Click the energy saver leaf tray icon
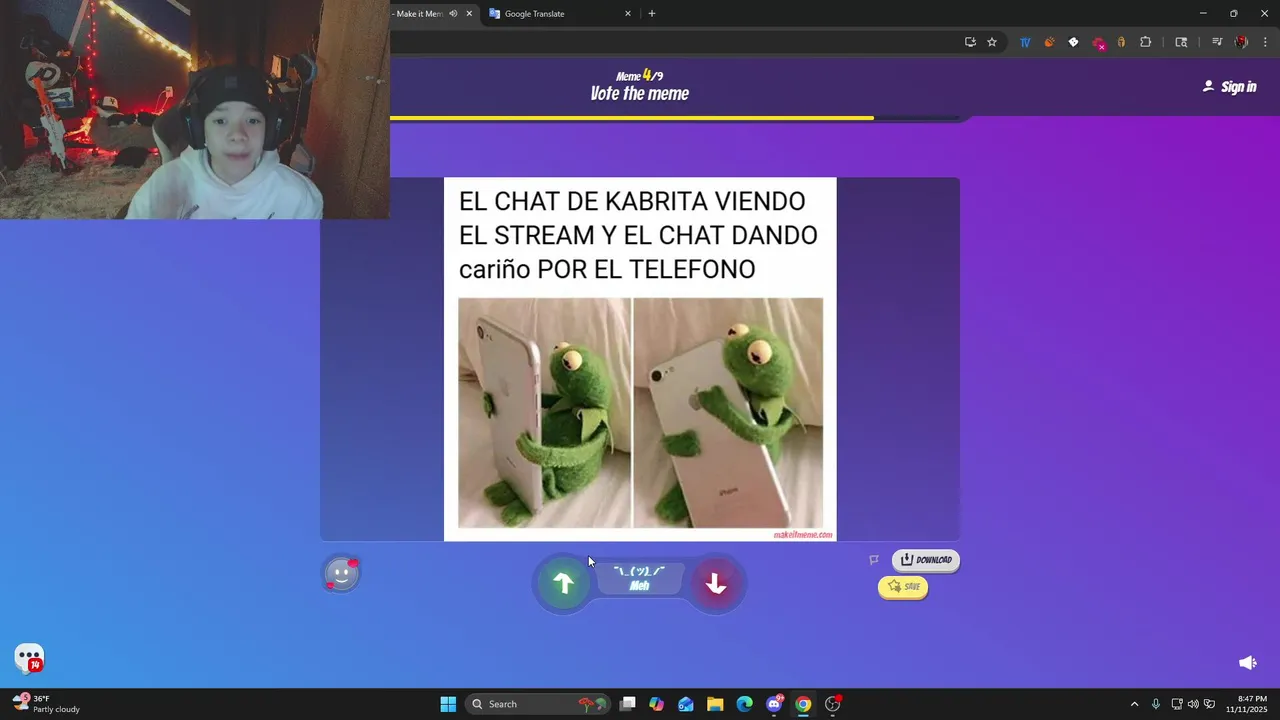The height and width of the screenshot is (720, 1280). pos(1210,704)
